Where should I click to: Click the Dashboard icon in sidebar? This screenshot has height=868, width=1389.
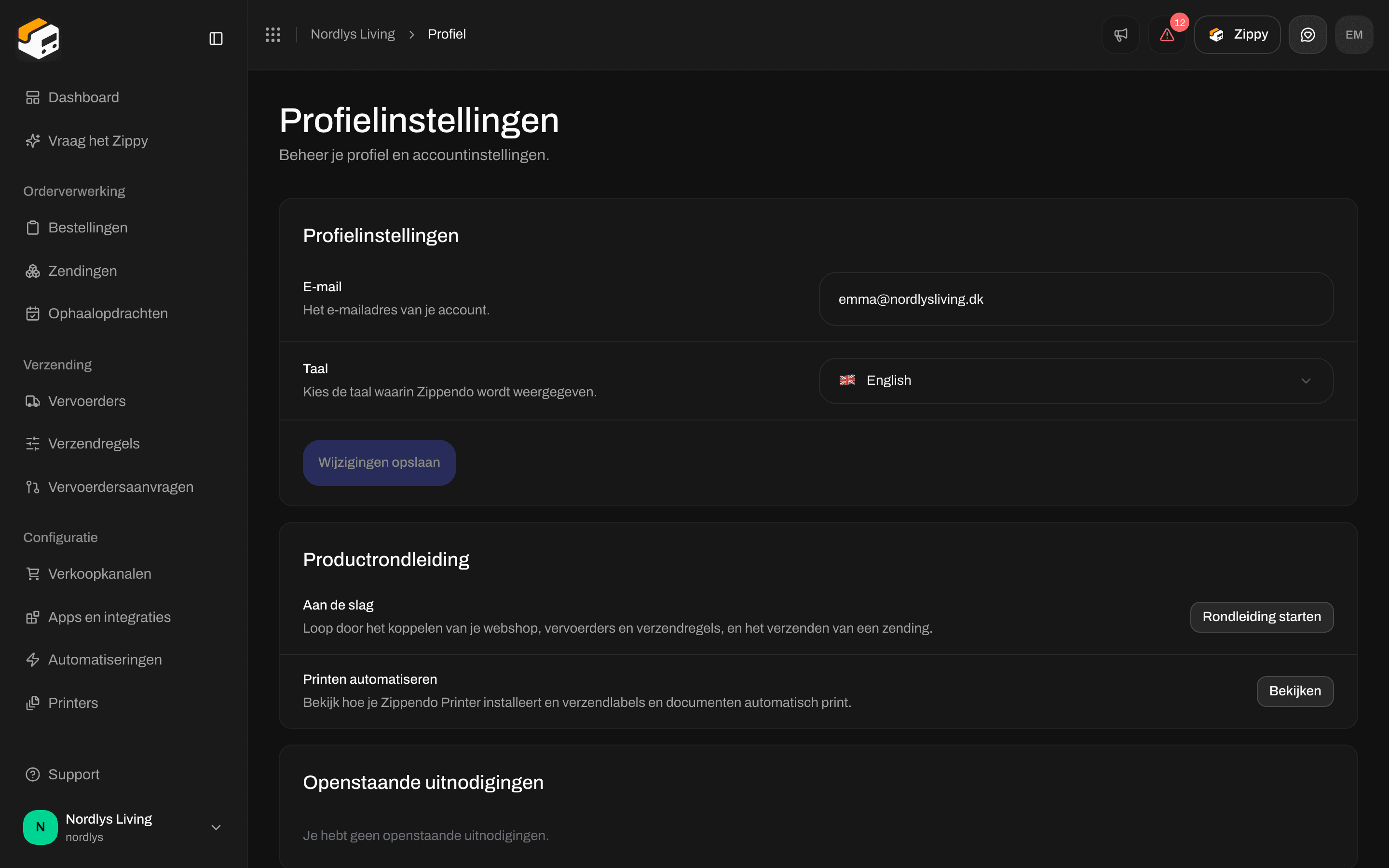pos(33,97)
